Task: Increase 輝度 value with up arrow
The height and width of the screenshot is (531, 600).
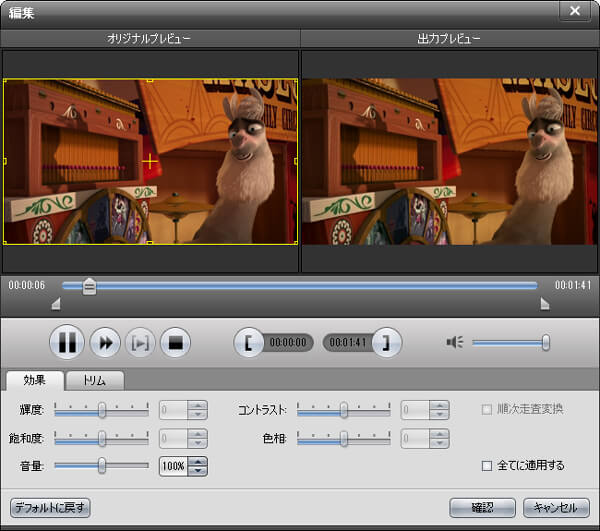Action: (197, 406)
